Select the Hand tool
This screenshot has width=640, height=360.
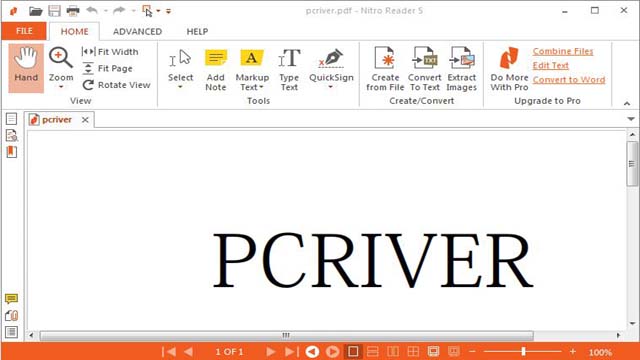pyautogui.click(x=26, y=68)
